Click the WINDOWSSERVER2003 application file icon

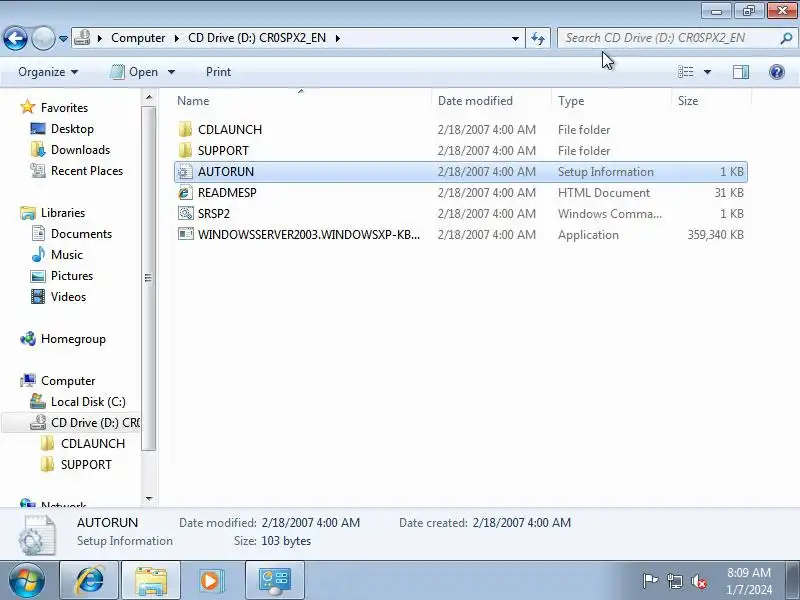click(185, 234)
